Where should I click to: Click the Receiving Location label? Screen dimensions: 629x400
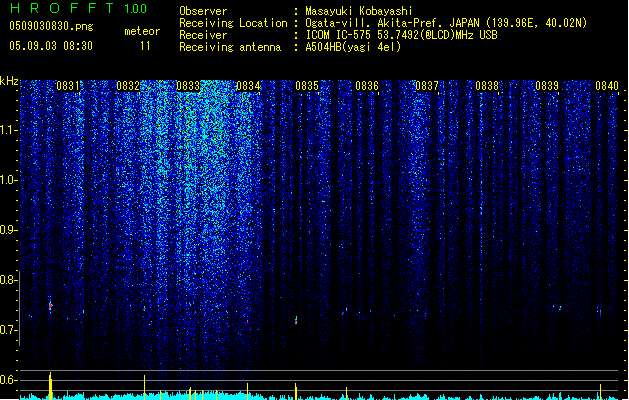click(x=233, y=23)
